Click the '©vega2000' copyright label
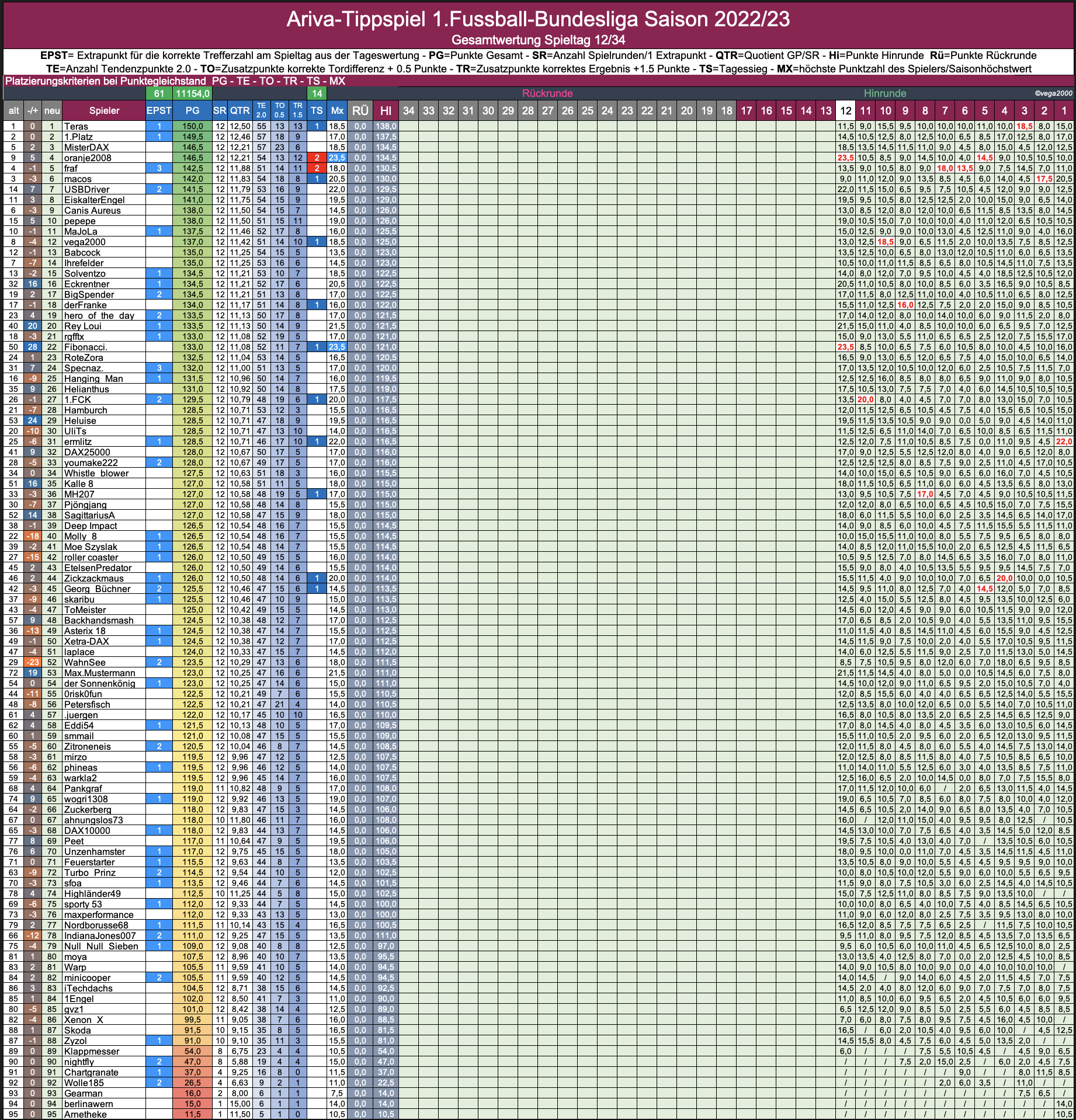 1053,93
